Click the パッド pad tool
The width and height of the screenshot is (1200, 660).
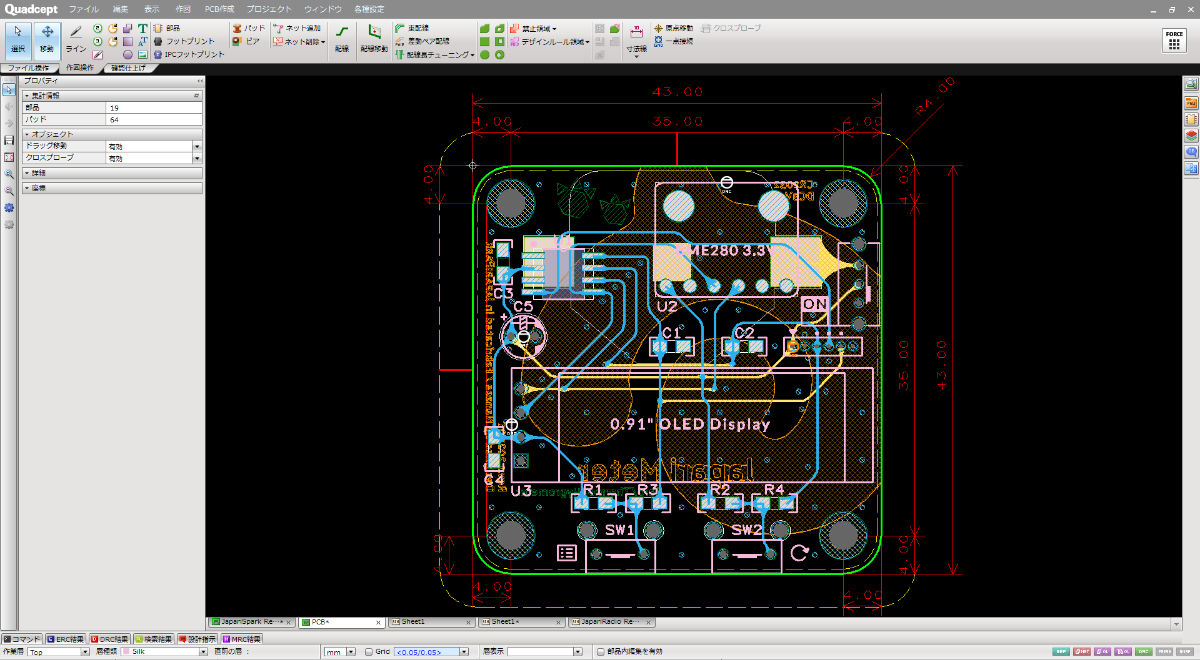[x=250, y=28]
